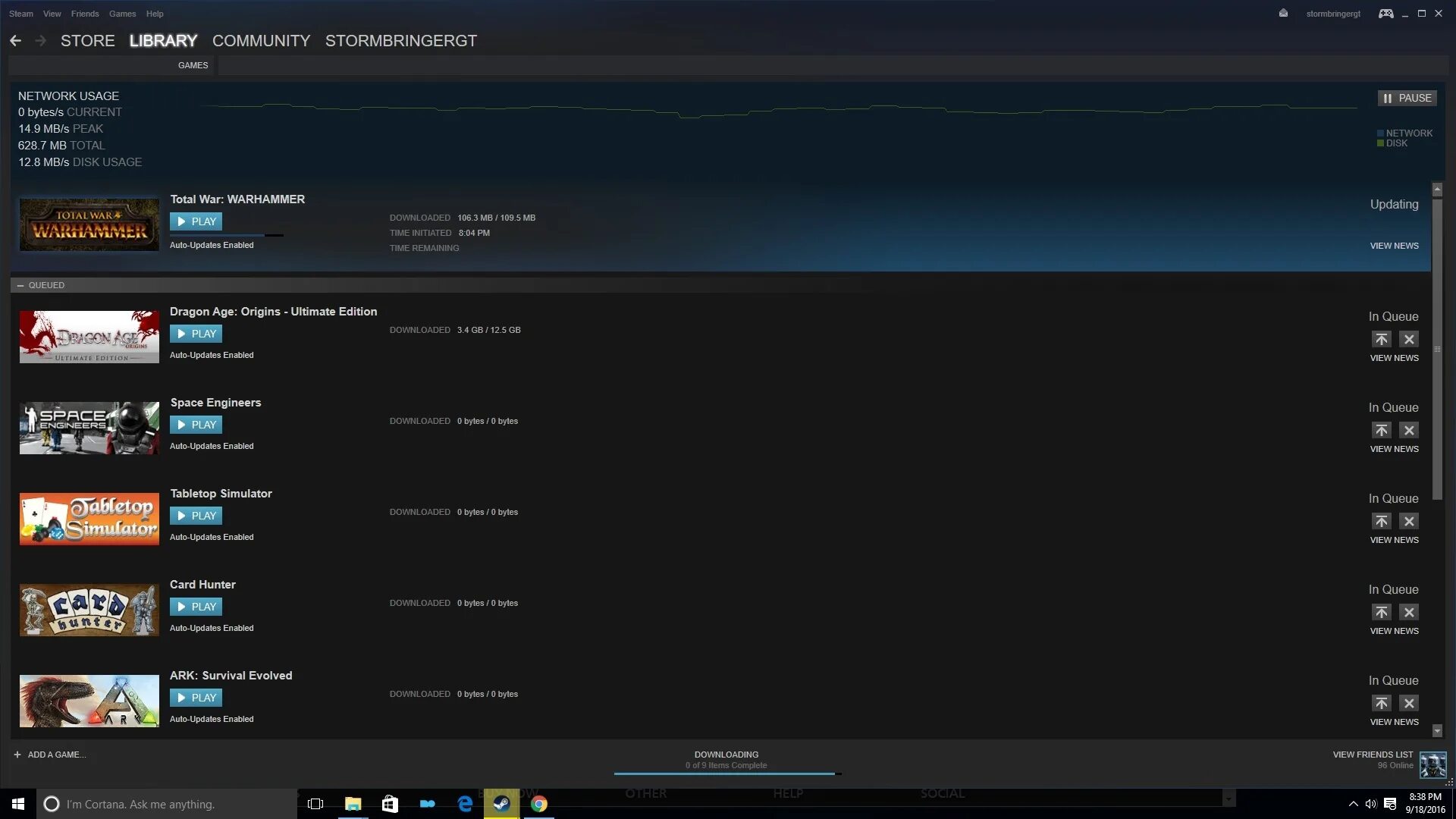Screen dimensions: 1456x819
Task: Click the downloads list vertical scrollbar
Action: 1437,349
